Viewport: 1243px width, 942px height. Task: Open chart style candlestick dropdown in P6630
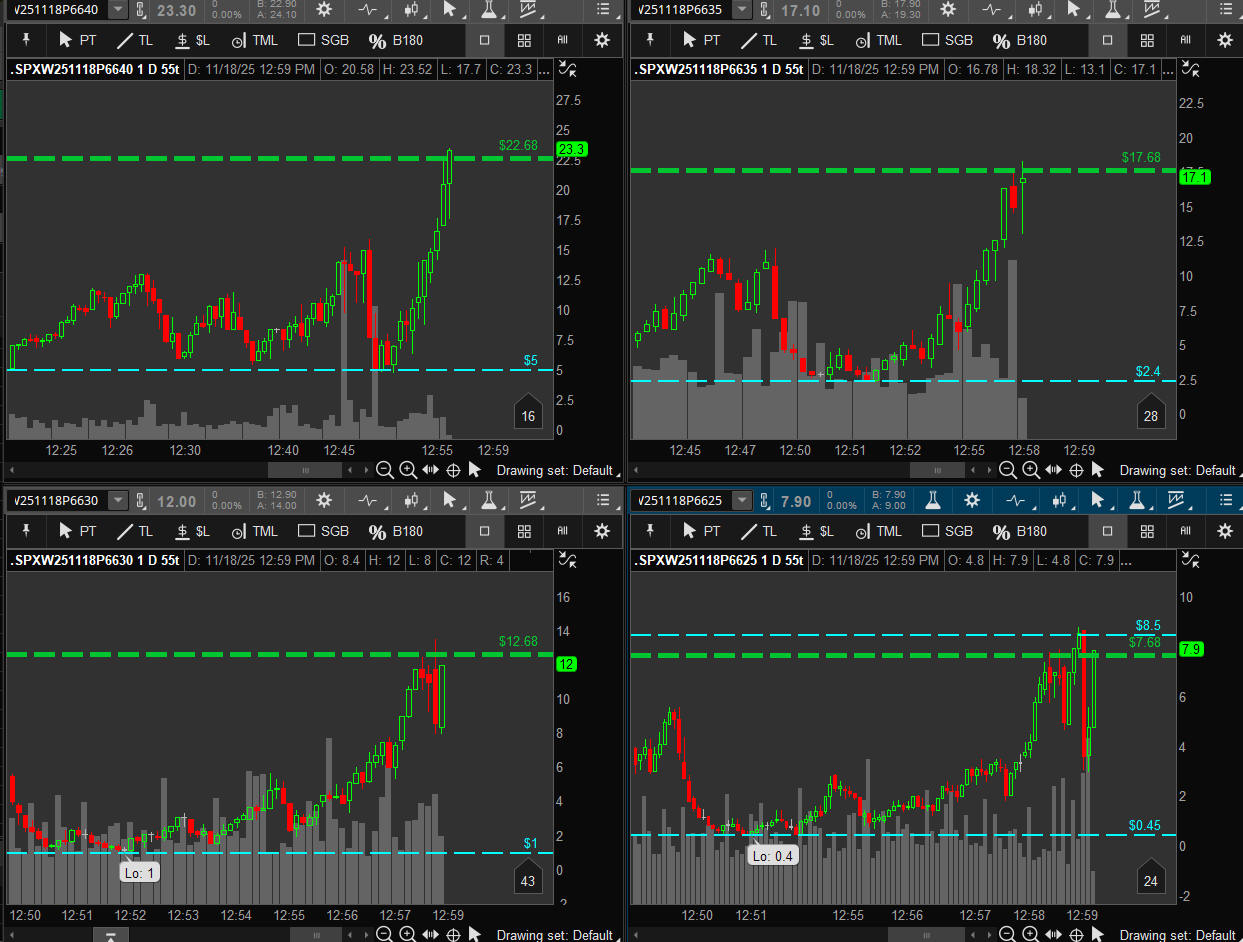pos(411,500)
